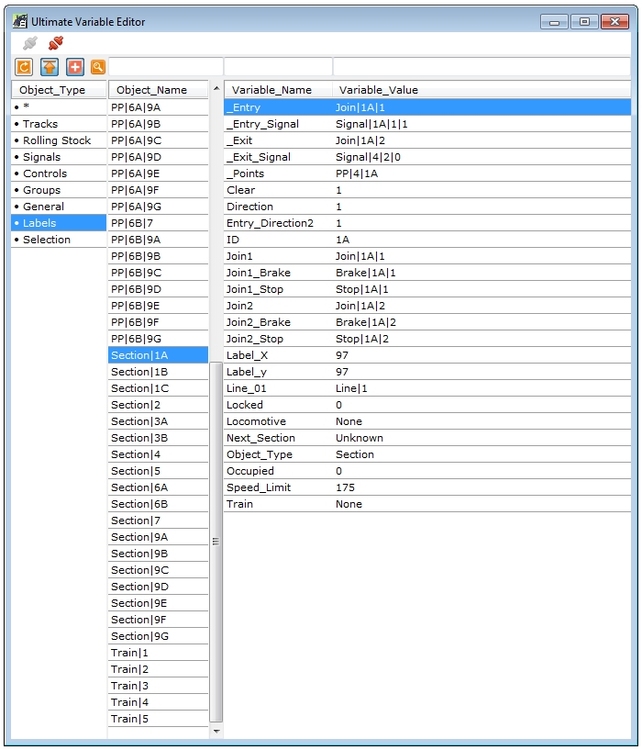
Task: Click the scroll up arrow of object list
Action: [x=217, y=90]
